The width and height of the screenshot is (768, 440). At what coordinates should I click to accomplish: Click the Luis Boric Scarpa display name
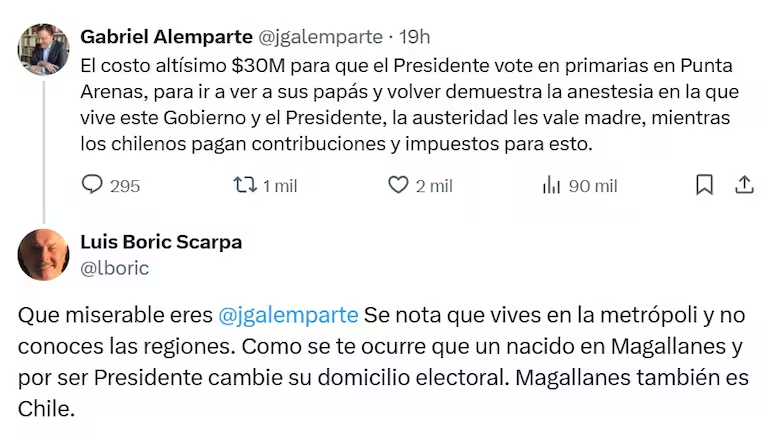coord(160,242)
